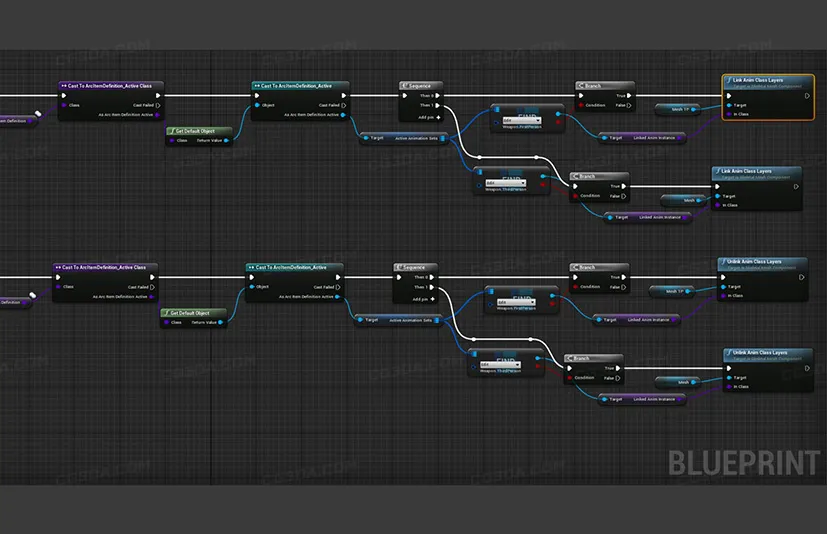
Task: Click Return Value pin on lower Get Default Object
Action: 220,322
